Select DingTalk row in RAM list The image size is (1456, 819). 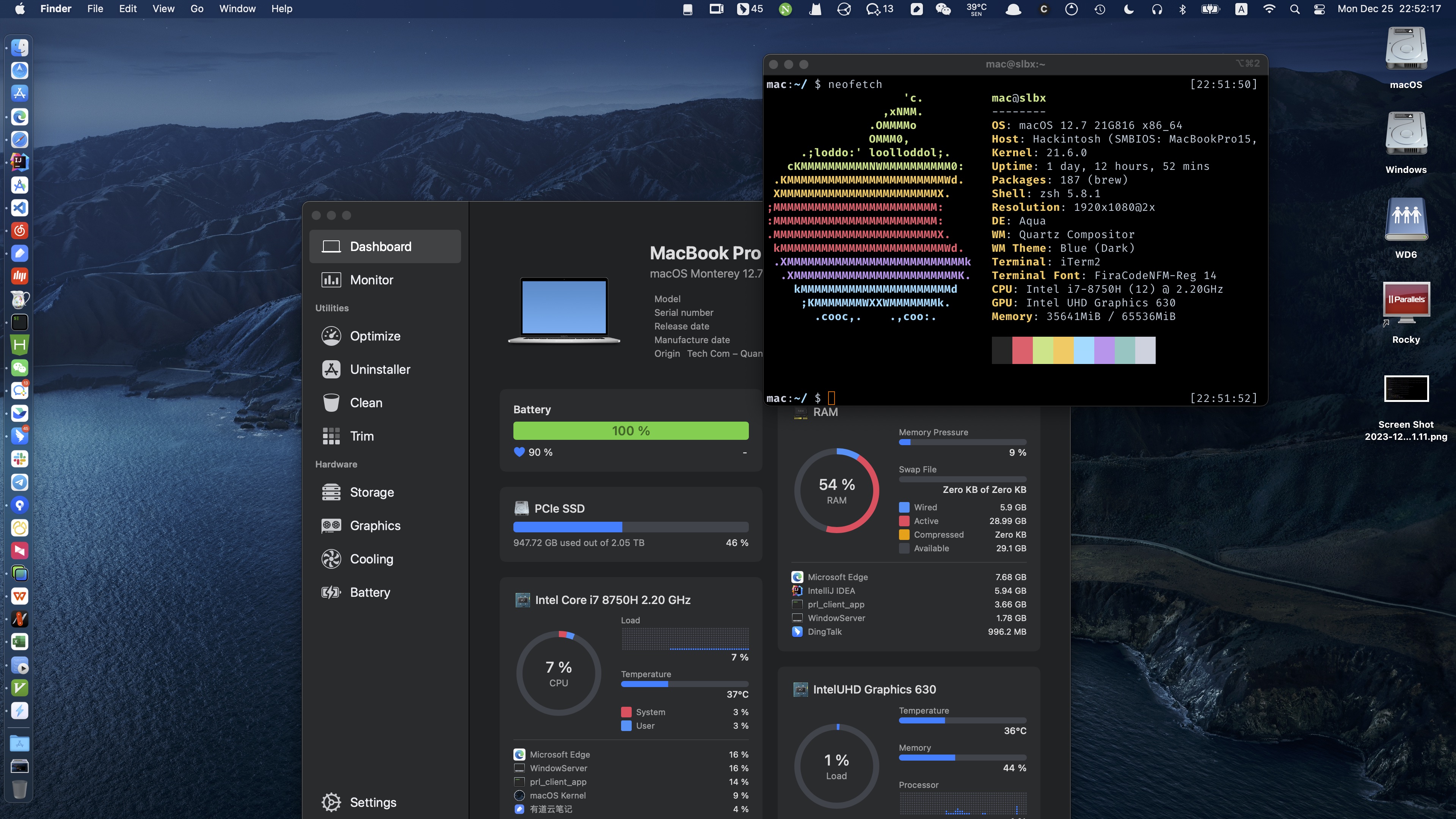[x=909, y=631]
